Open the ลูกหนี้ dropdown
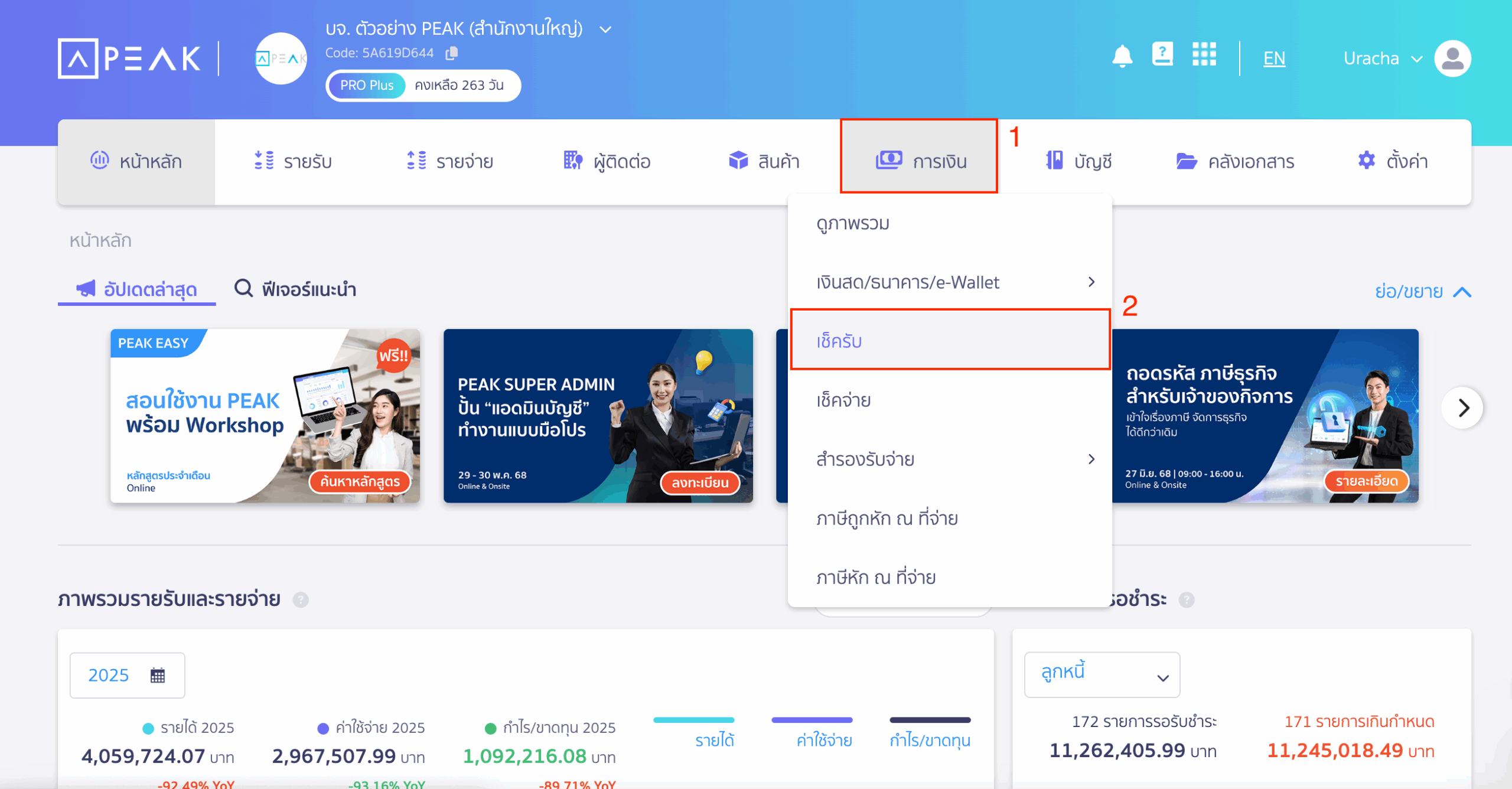The width and height of the screenshot is (1512, 789). click(x=1102, y=675)
